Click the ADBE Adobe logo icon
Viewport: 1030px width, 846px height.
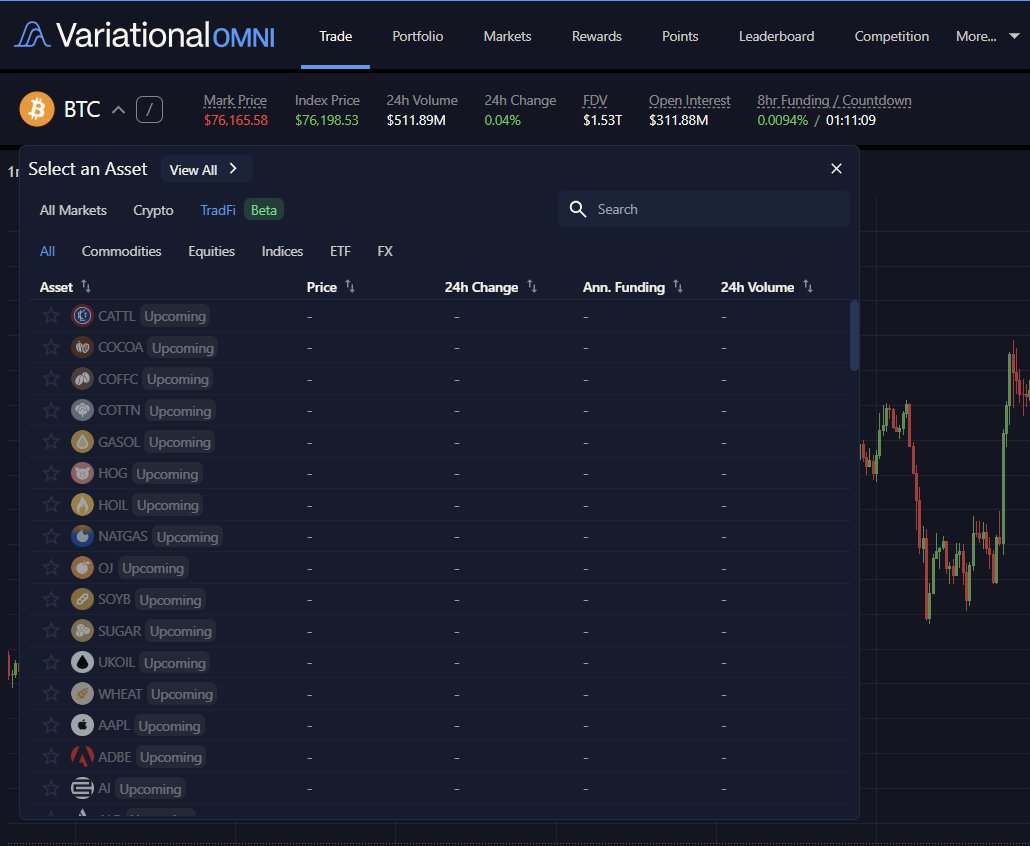click(x=82, y=757)
